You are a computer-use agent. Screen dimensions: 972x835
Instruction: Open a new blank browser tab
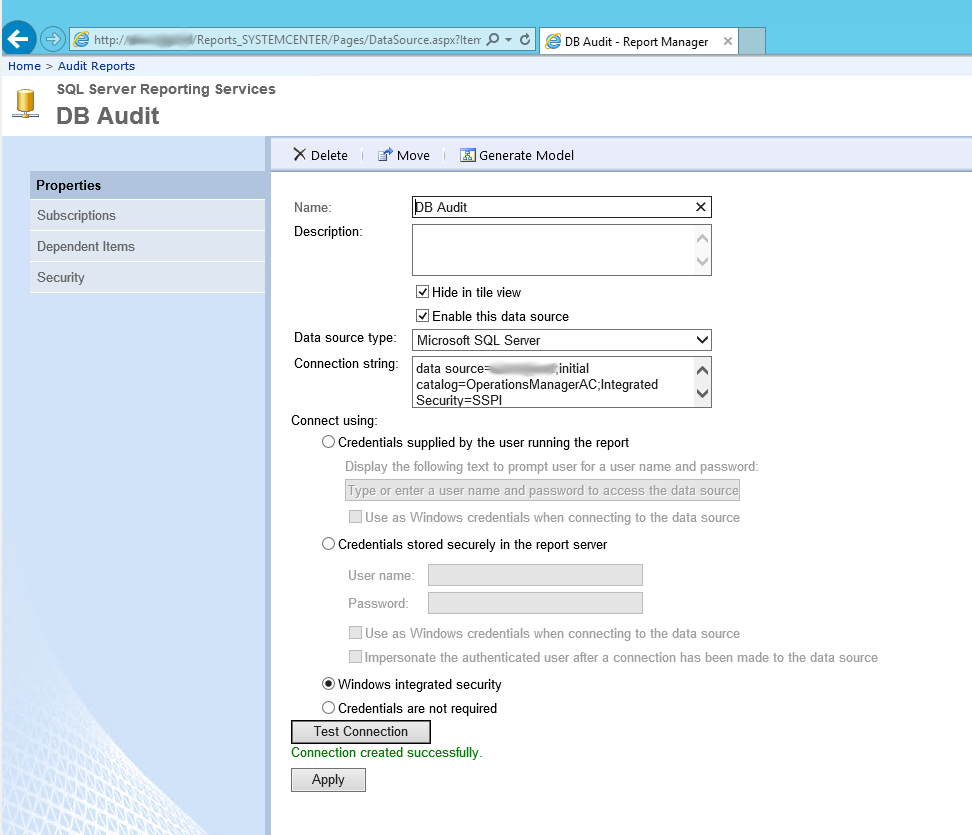[x=752, y=41]
